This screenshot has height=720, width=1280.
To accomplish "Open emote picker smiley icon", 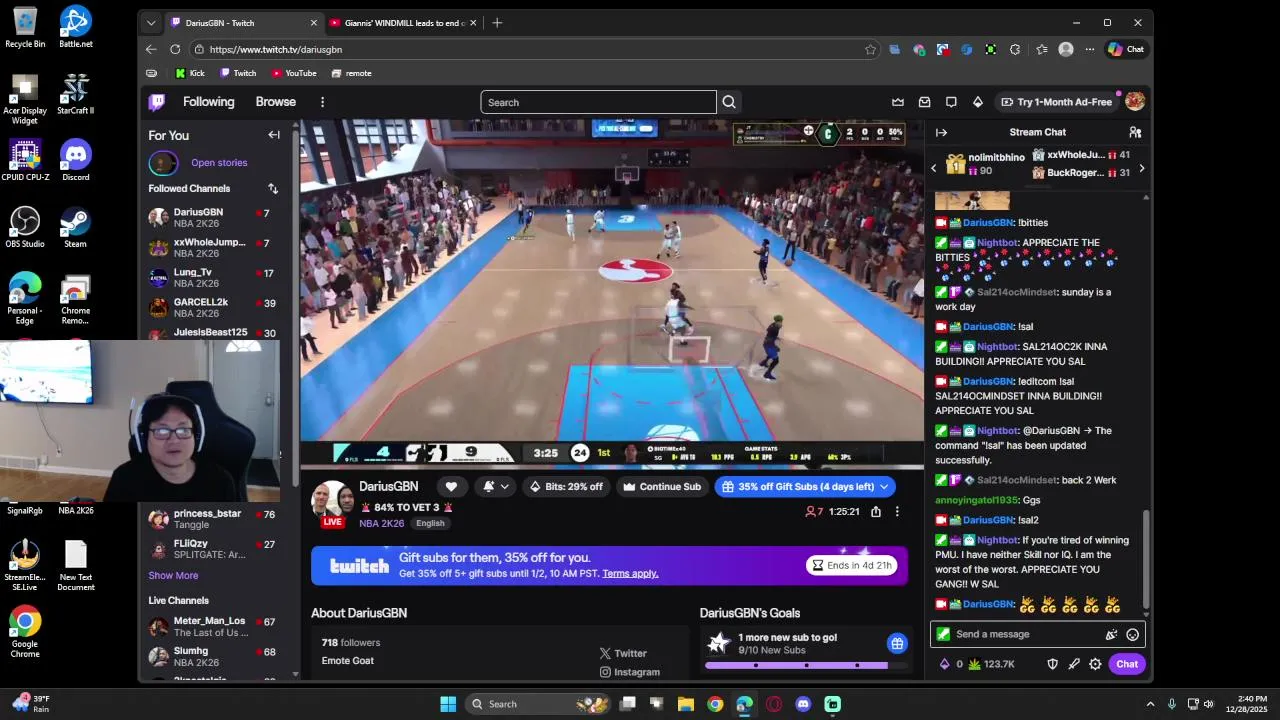I will click(x=1132, y=634).
